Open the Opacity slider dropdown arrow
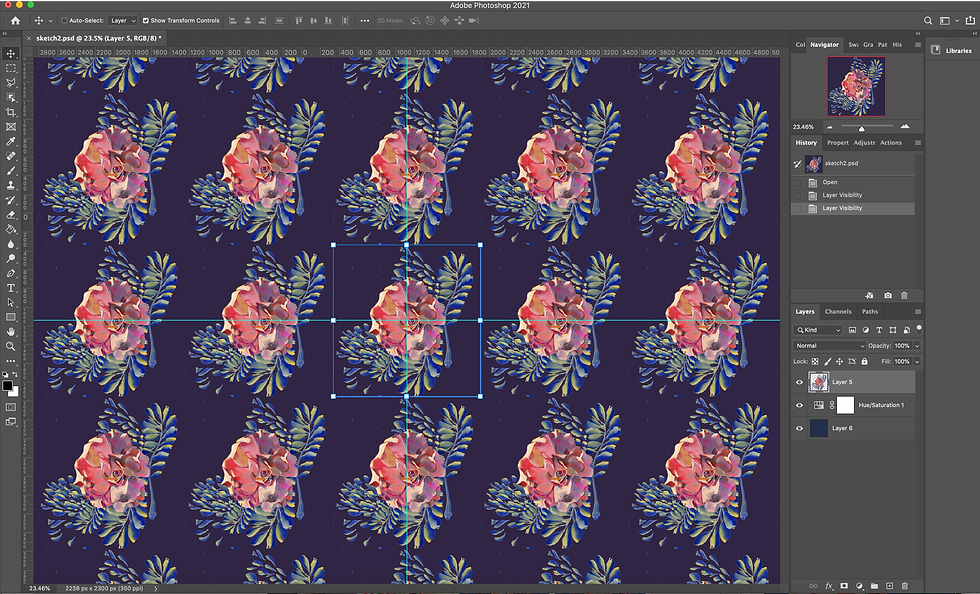 coord(918,346)
